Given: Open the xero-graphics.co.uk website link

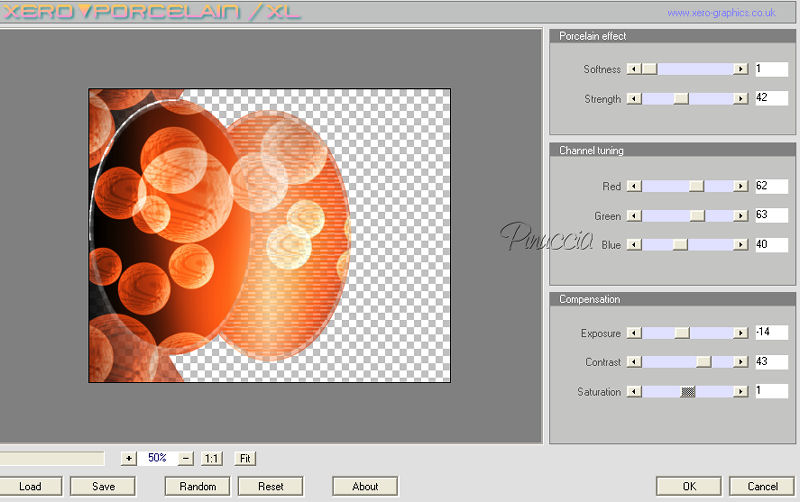Looking at the screenshot, I should point(721,13).
